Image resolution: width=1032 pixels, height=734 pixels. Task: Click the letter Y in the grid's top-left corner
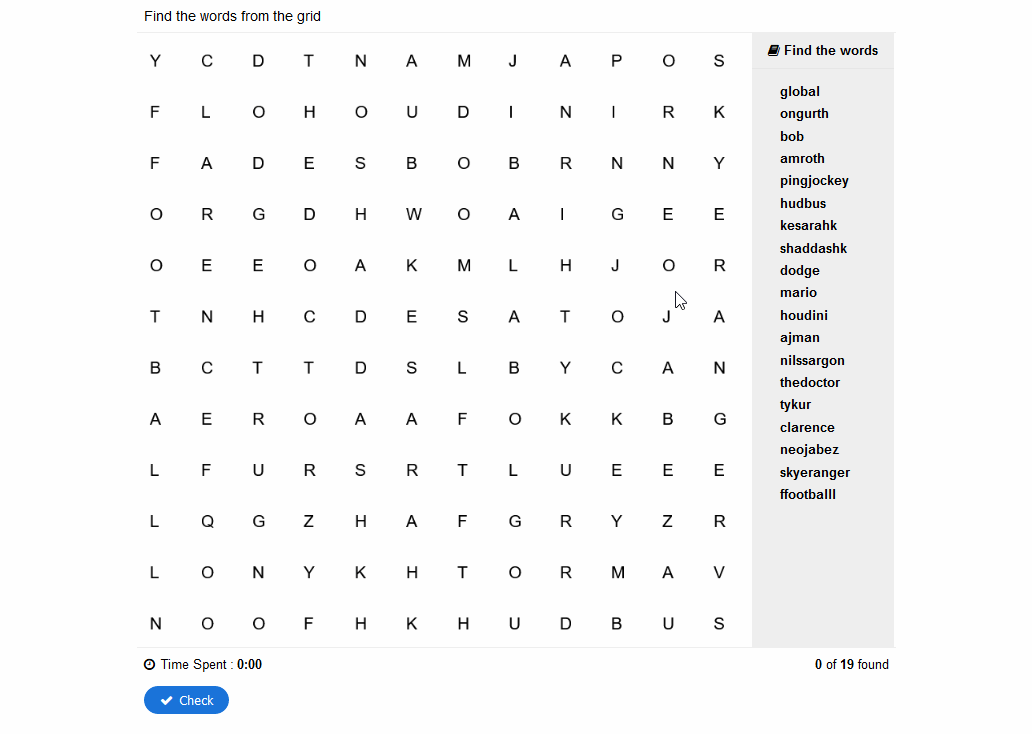(155, 61)
